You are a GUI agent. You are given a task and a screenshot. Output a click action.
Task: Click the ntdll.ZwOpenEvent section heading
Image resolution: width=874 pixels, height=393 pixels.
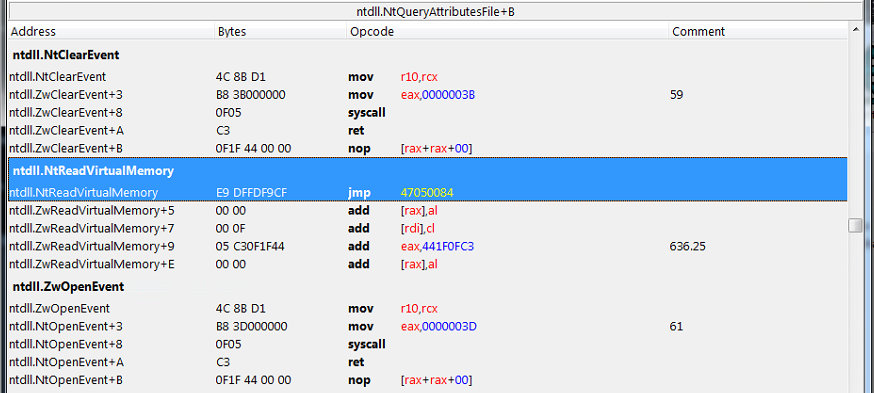point(68,287)
